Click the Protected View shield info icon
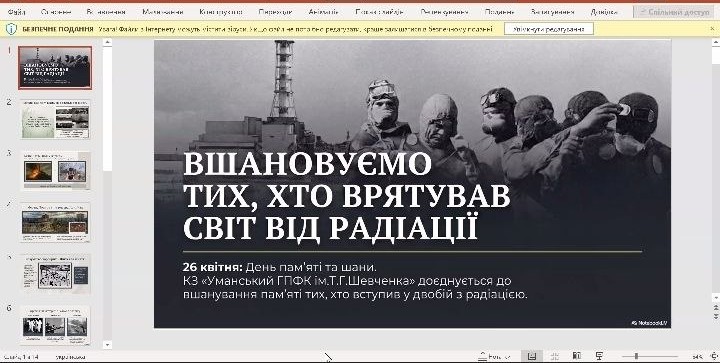Viewport: 720px width, 363px height. coord(11,29)
